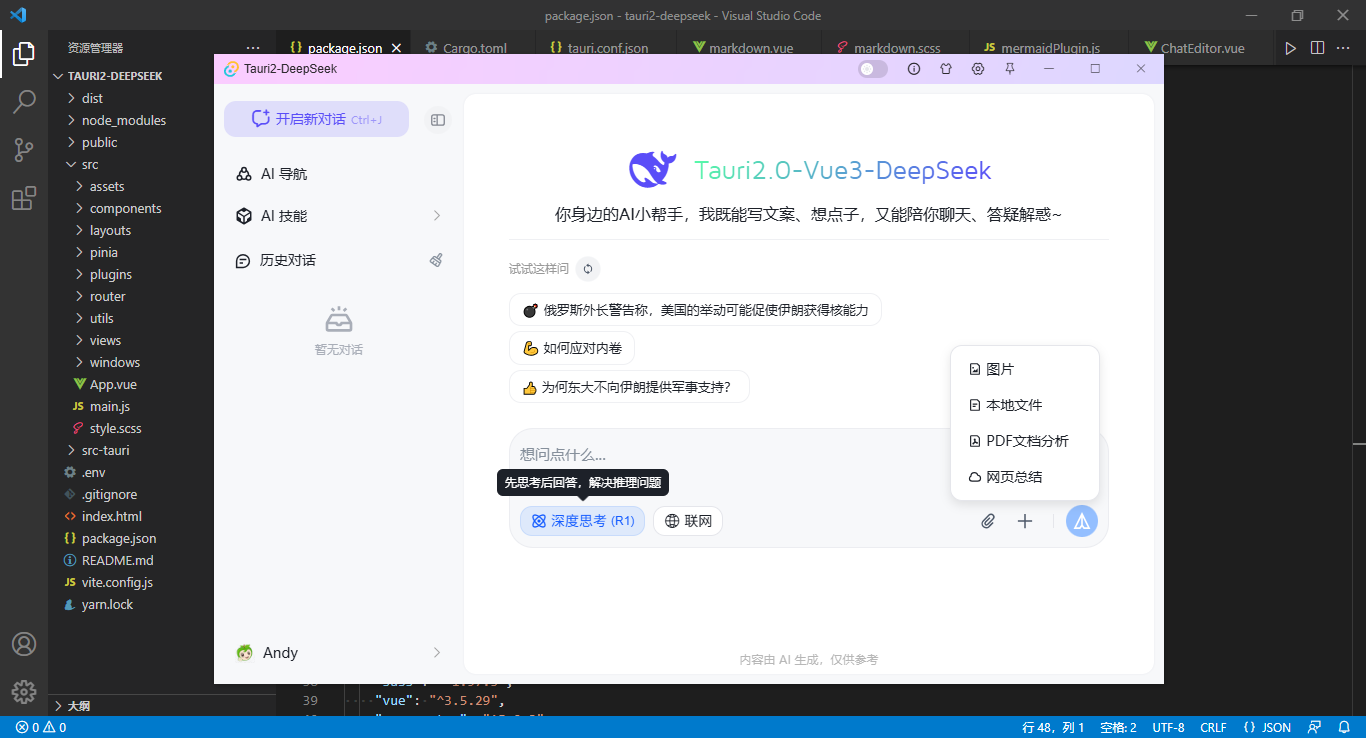Image resolution: width=1366 pixels, height=738 pixels.
Task: Expand the Andy account section
Action: coord(338,652)
